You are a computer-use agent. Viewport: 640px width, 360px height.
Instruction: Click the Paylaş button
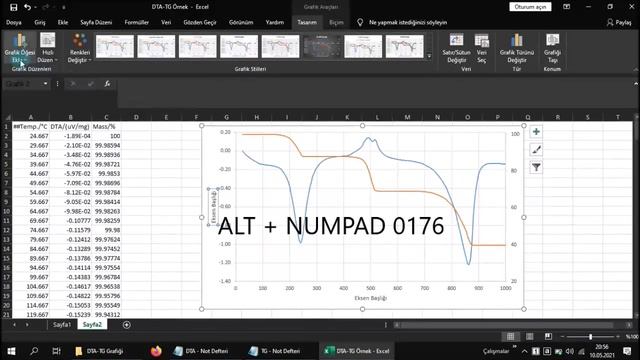click(x=619, y=22)
